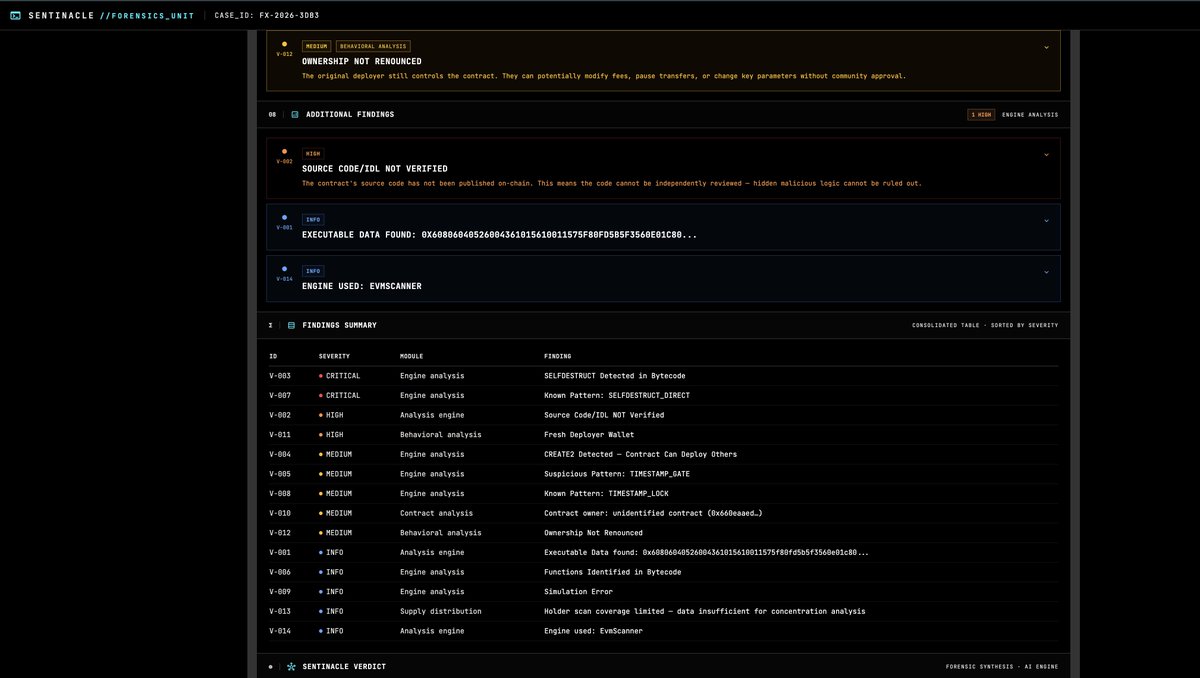The width and height of the screenshot is (1200, 678).
Task: Click the Findings Summary table icon
Action: point(291,325)
